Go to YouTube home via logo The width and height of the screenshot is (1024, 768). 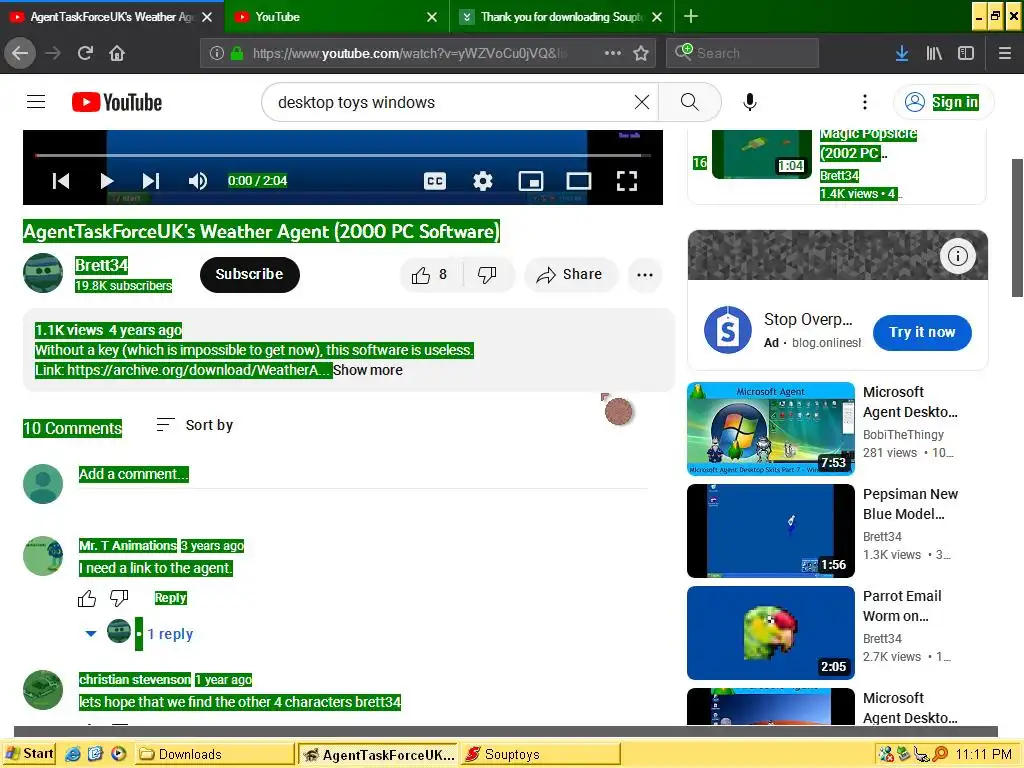(117, 102)
